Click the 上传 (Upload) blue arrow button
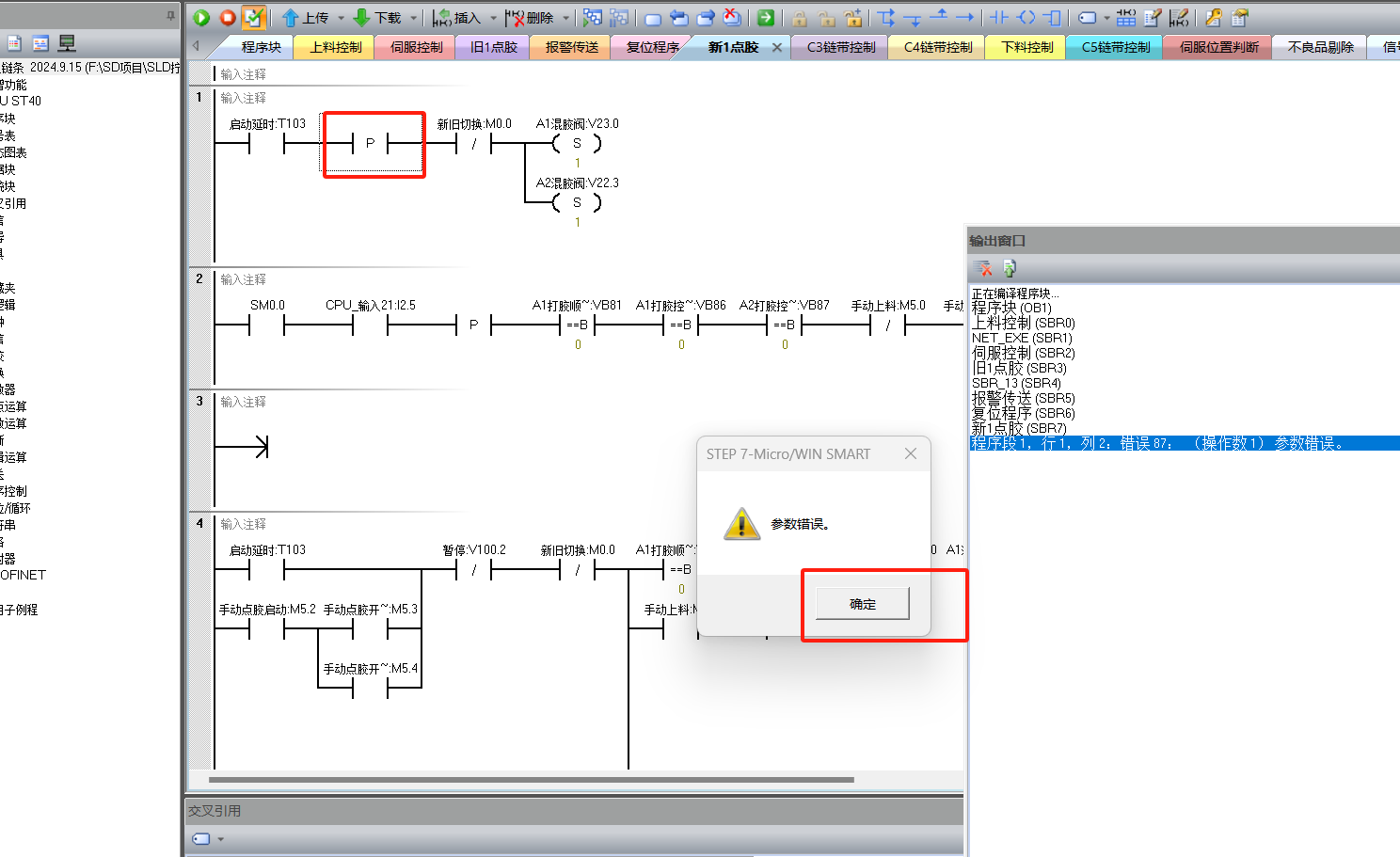 [305, 18]
